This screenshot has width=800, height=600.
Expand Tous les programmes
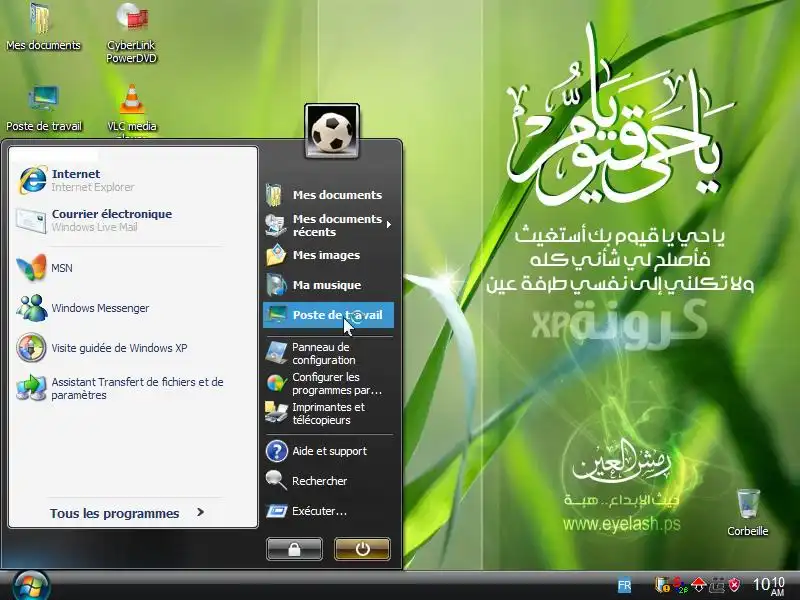coord(127,513)
